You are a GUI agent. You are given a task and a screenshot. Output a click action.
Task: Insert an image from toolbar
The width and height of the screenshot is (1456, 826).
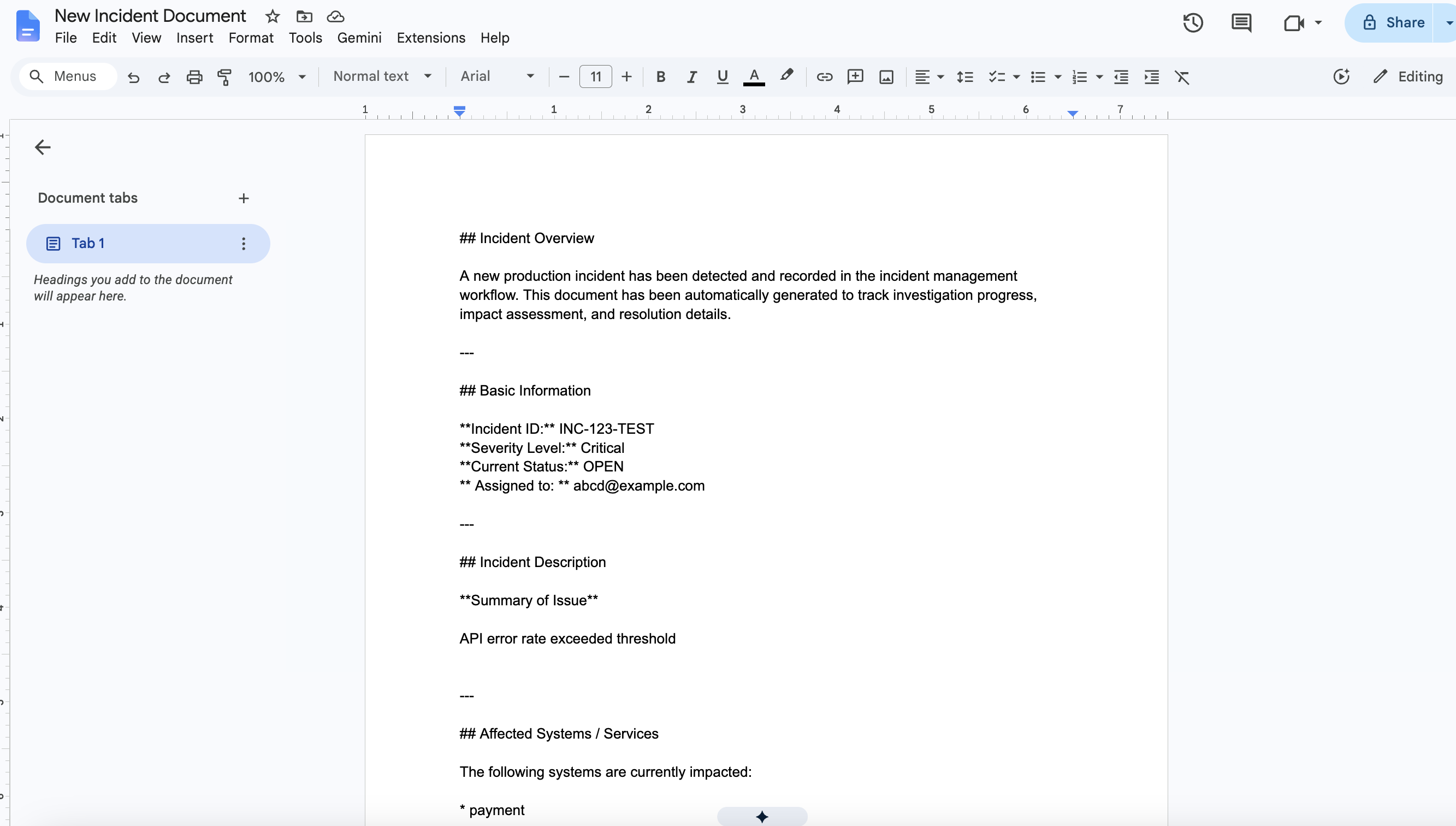pos(886,76)
